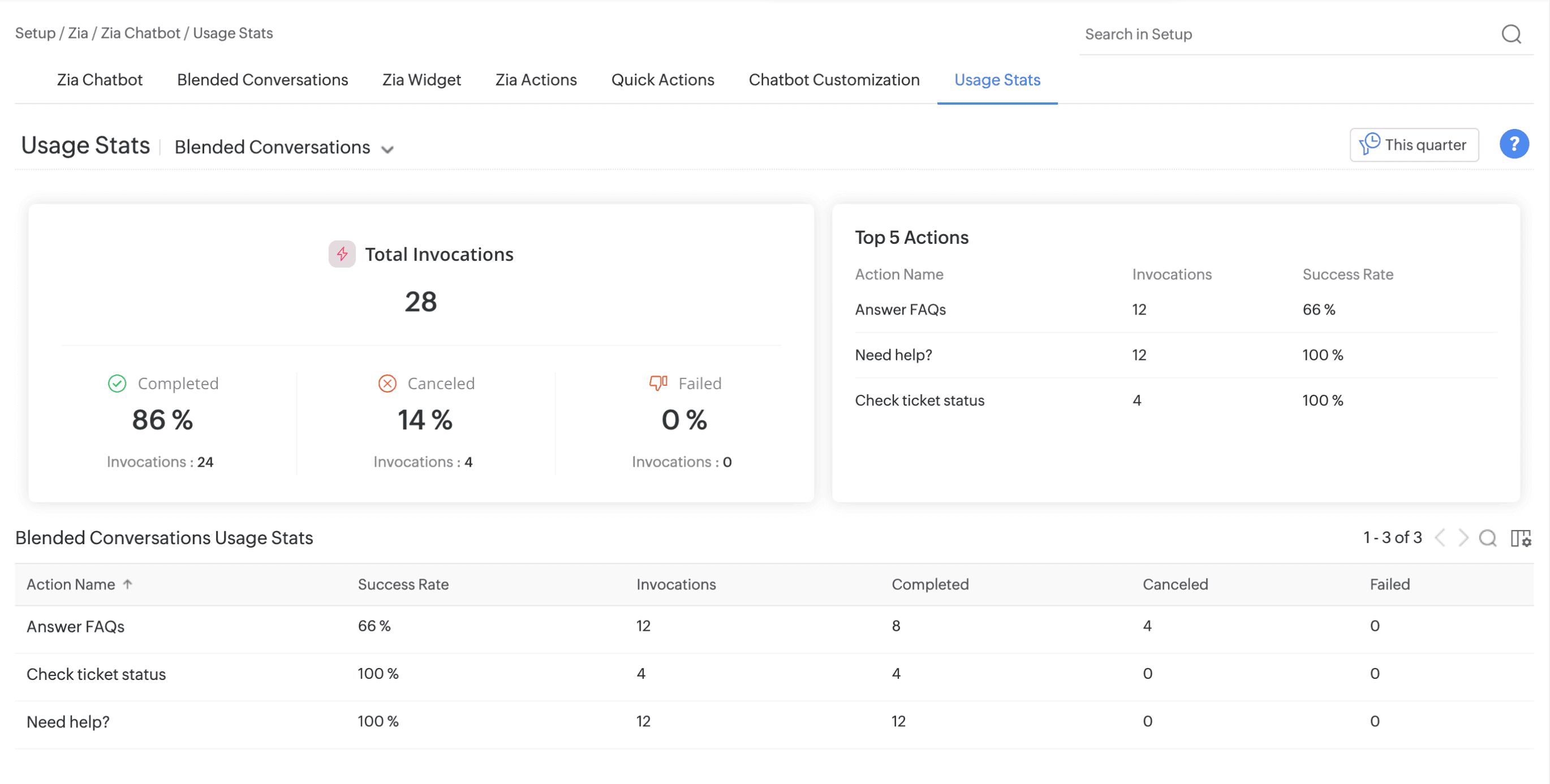The height and width of the screenshot is (784, 1550).
Task: Go to next page arrow
Action: click(x=1463, y=538)
